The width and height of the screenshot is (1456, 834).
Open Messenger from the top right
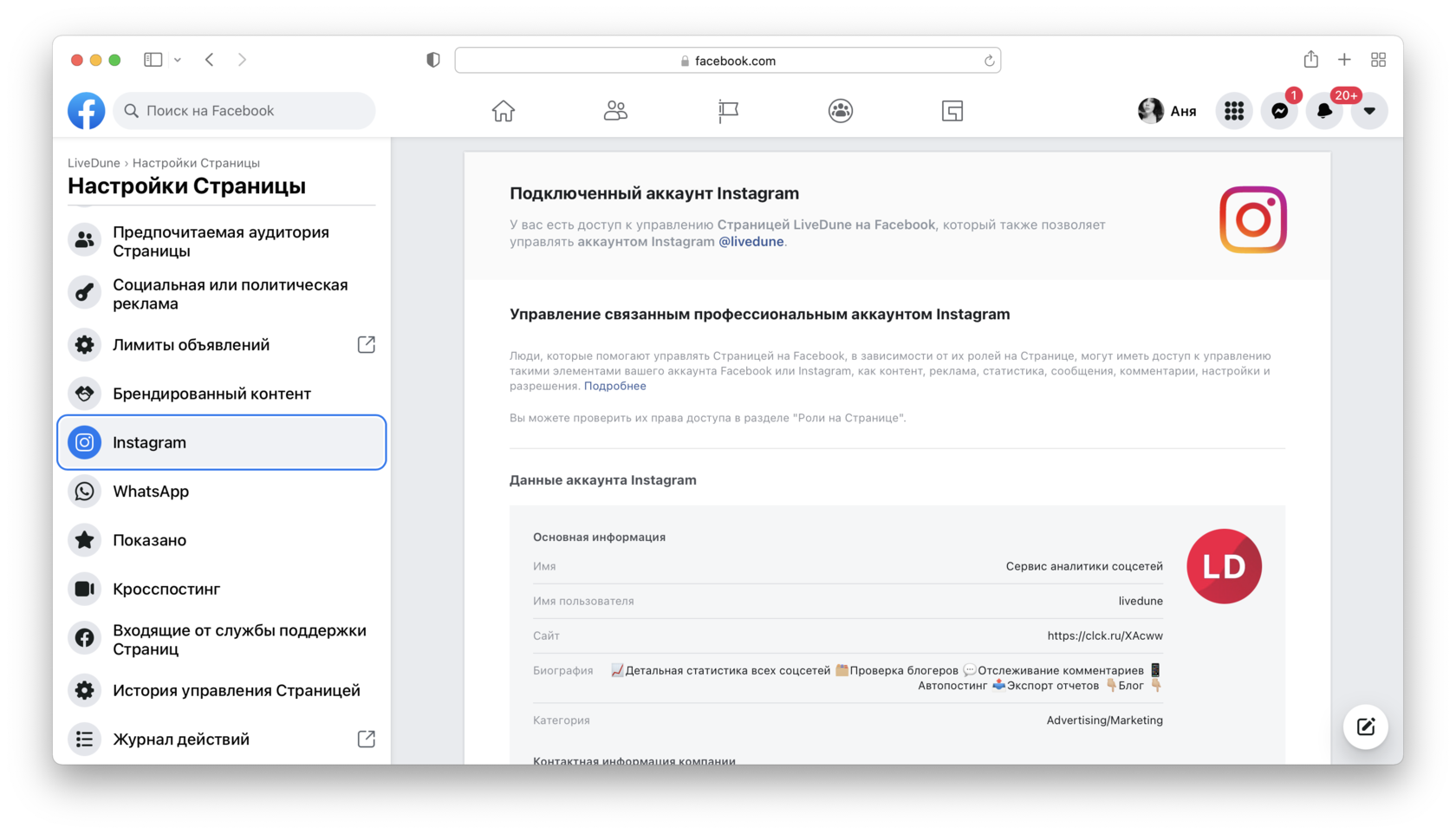pos(1279,110)
